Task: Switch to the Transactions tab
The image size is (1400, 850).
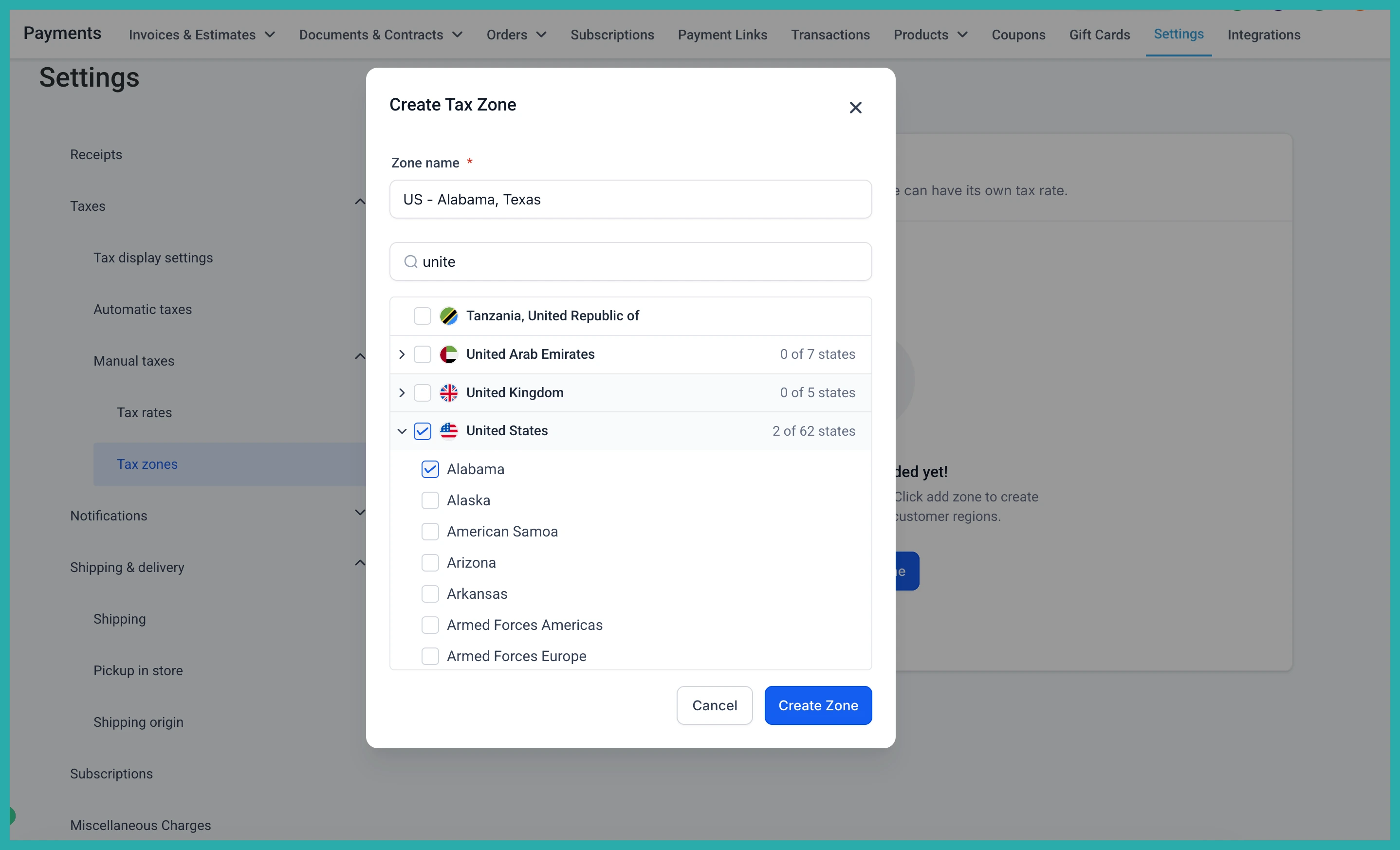Action: [x=830, y=35]
